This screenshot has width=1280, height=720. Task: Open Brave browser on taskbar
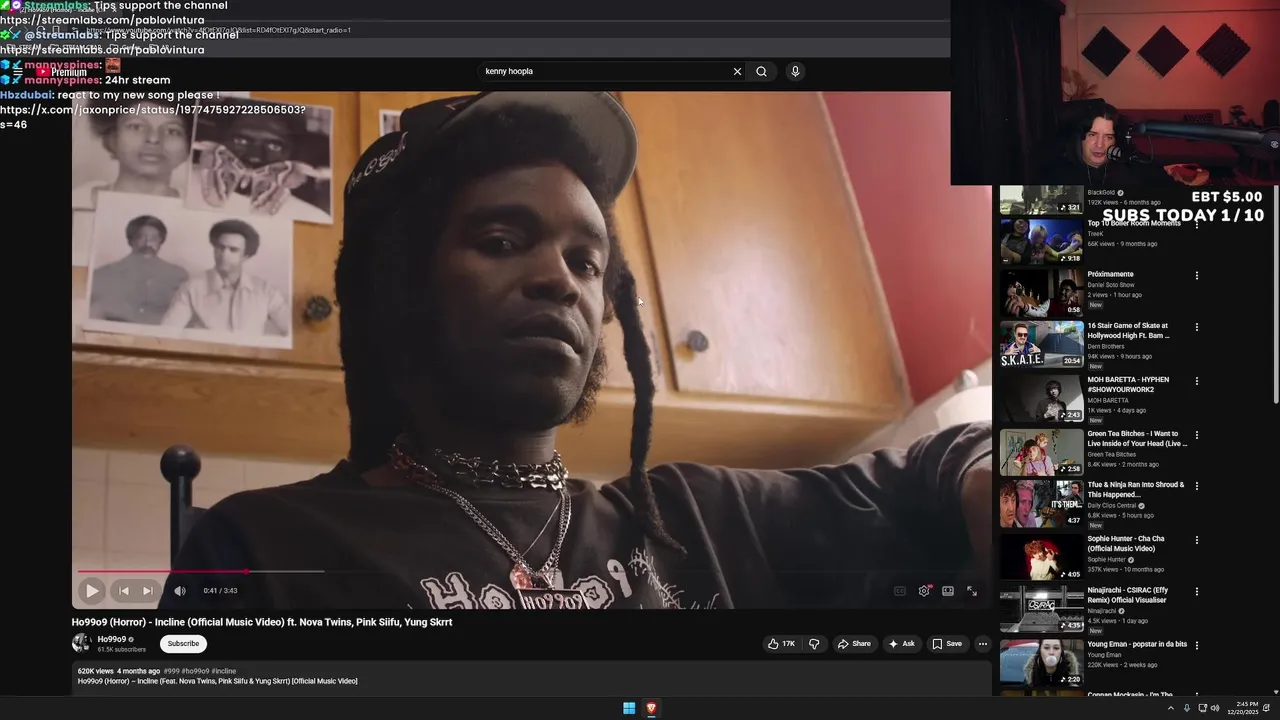coord(651,708)
